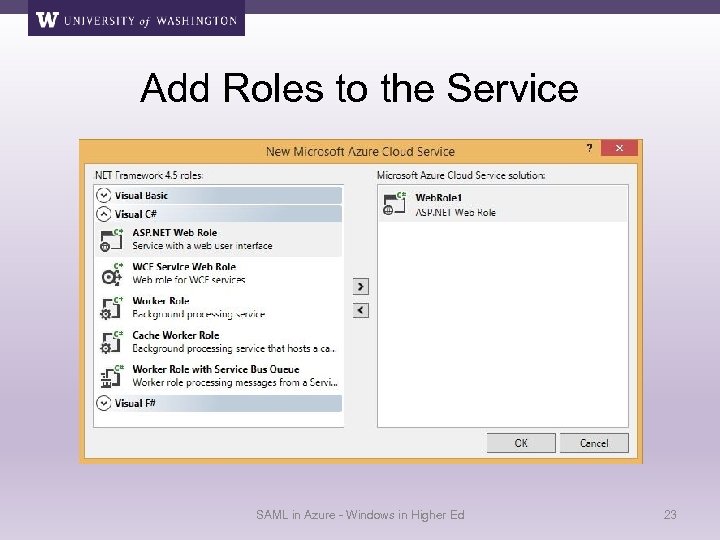This screenshot has width=720, height=540.
Task: Select Cache Worker Role title text
Action: coord(176,335)
